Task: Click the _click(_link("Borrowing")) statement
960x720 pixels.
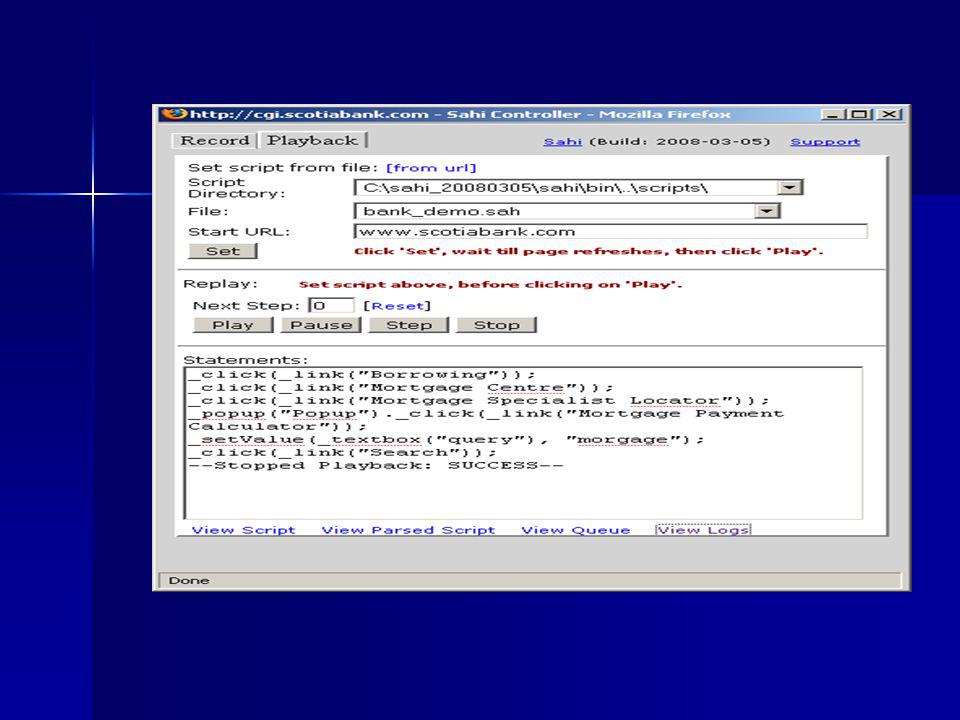Action: point(362,374)
